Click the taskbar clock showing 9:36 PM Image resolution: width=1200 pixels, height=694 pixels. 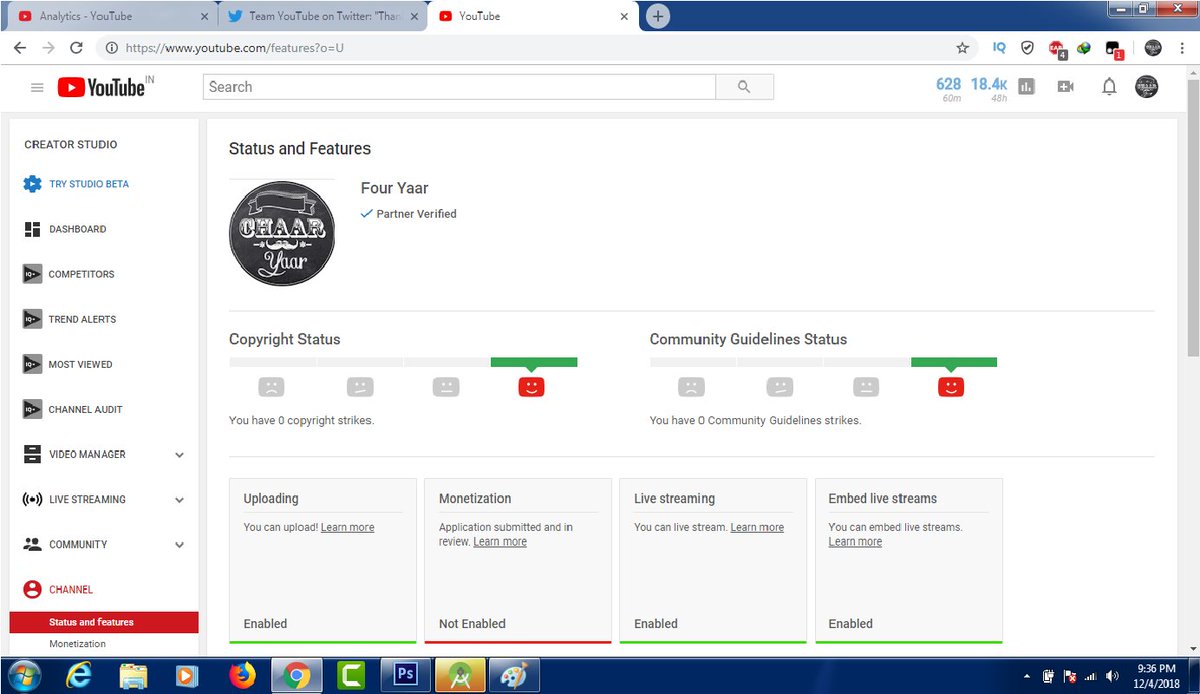point(1157,675)
